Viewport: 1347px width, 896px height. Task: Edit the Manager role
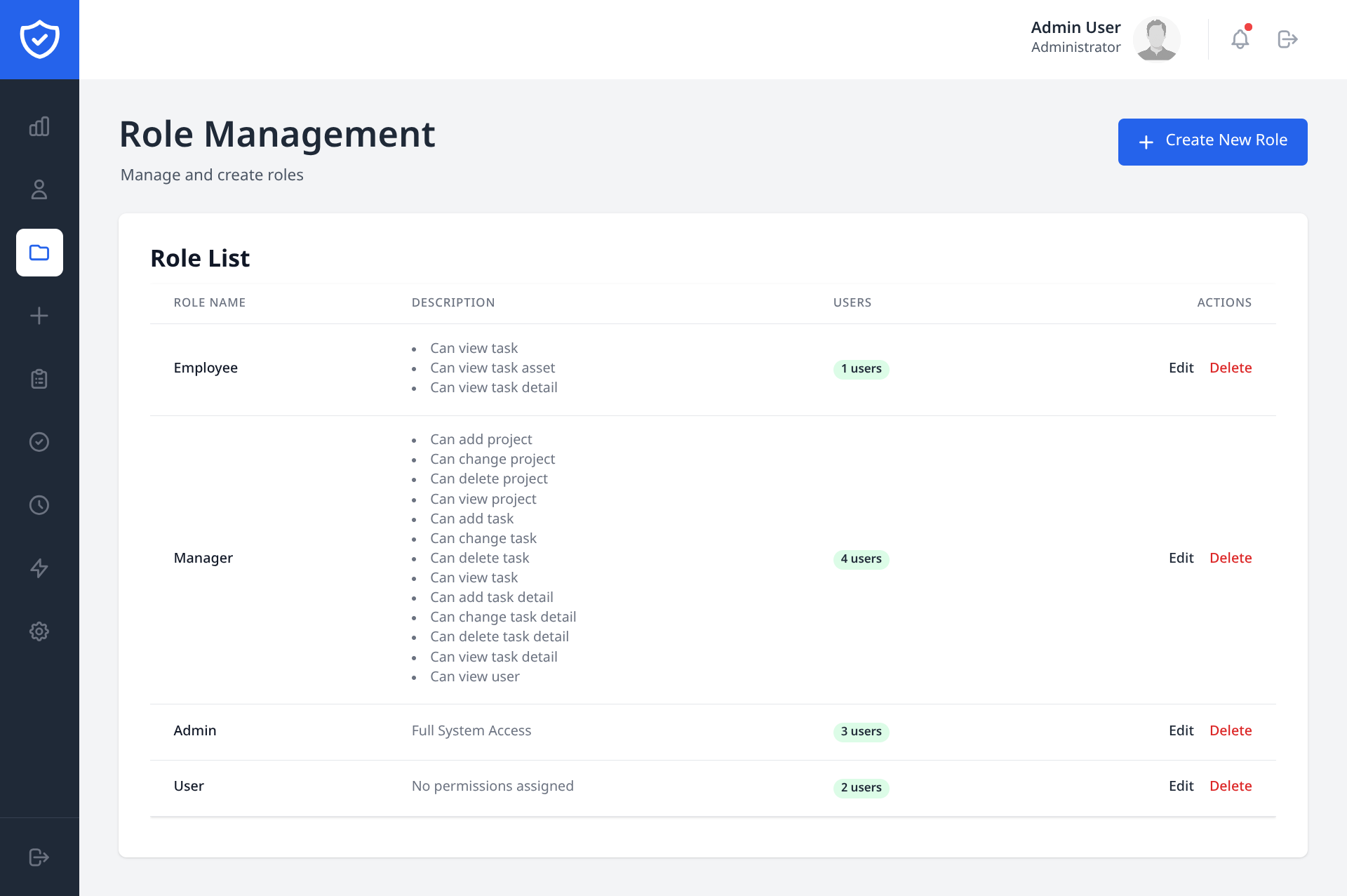coord(1181,557)
